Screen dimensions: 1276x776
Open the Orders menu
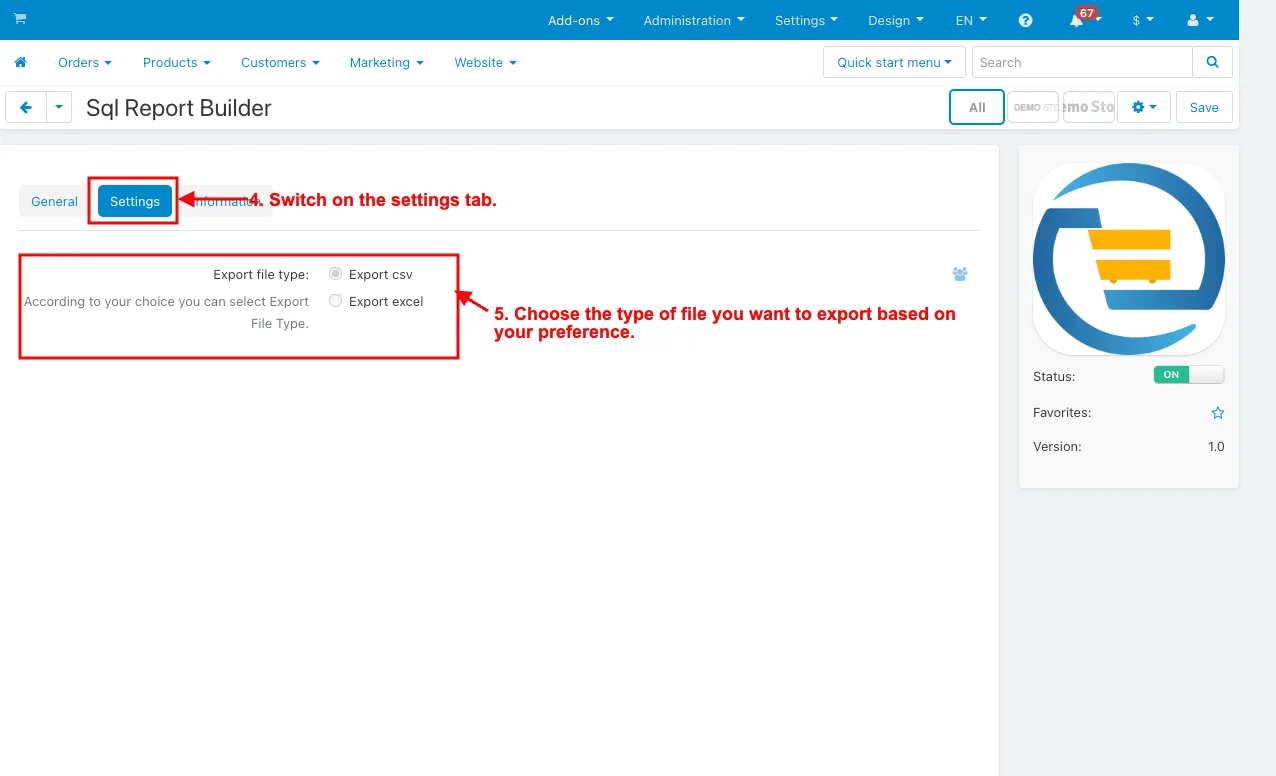(x=85, y=62)
